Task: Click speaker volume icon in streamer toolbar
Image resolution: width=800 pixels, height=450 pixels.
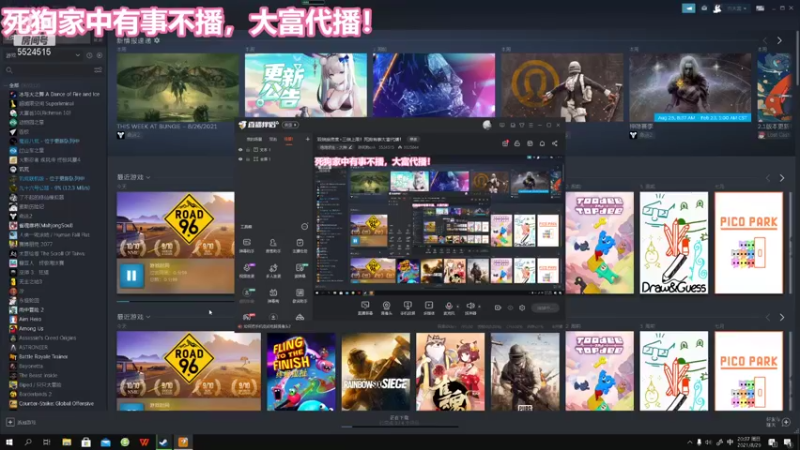Action: pyautogui.click(x=470, y=307)
